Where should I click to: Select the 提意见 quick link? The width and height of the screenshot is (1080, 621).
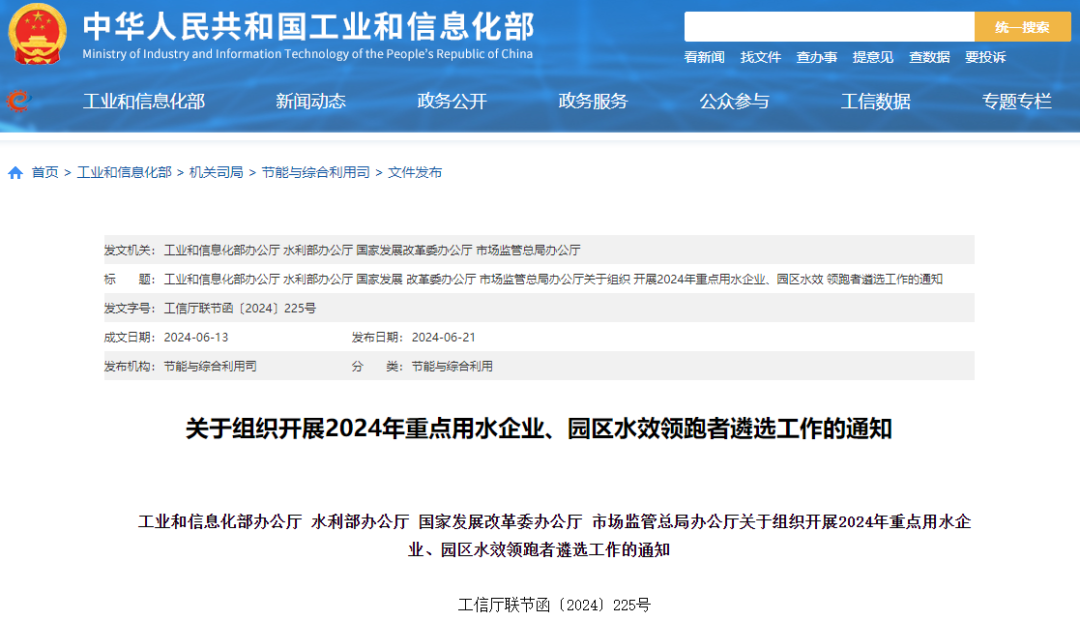tap(872, 58)
